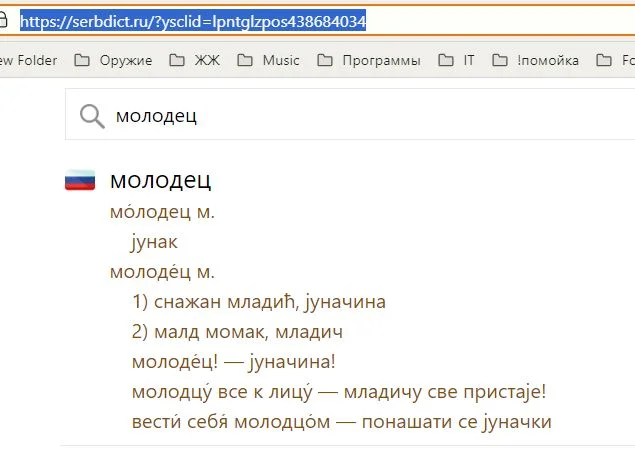The width and height of the screenshot is (635, 456).
Task: Expand the Программы bookmarks folder
Action: [x=369, y=60]
